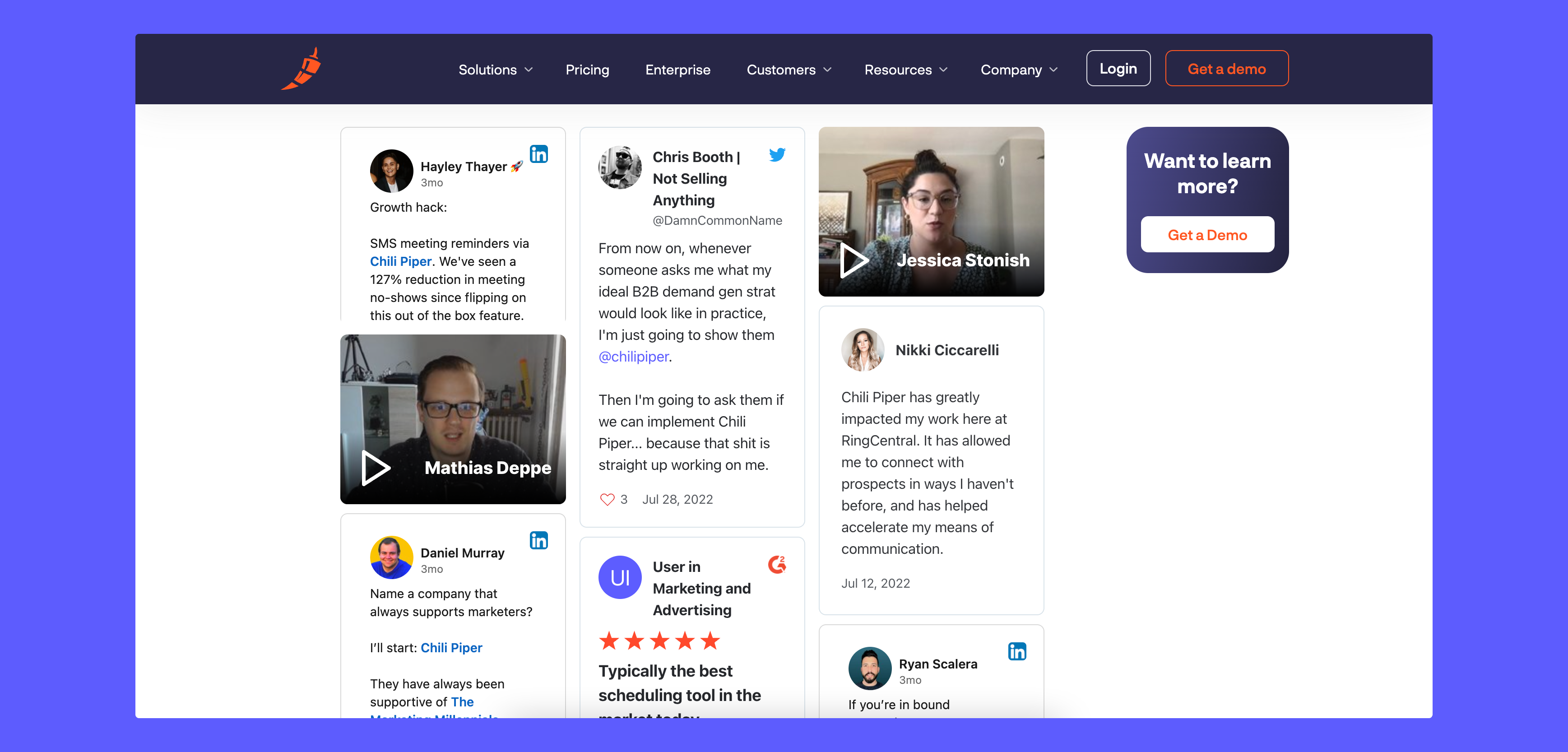Viewport: 1568px width, 752px height.
Task: Click the name Ryan Scalera
Action: point(938,664)
